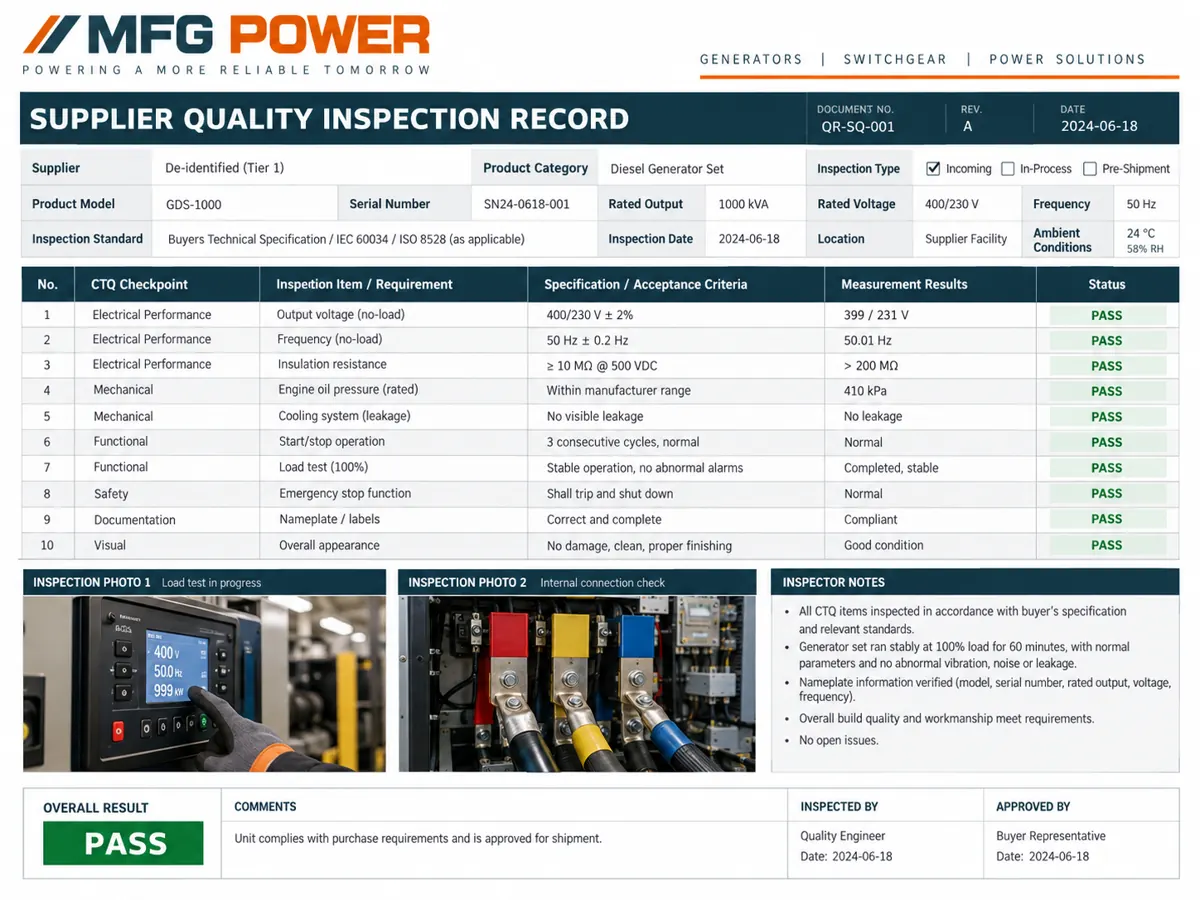Click result No leakage
The height and width of the screenshot is (900, 1200).
[x=873, y=416]
